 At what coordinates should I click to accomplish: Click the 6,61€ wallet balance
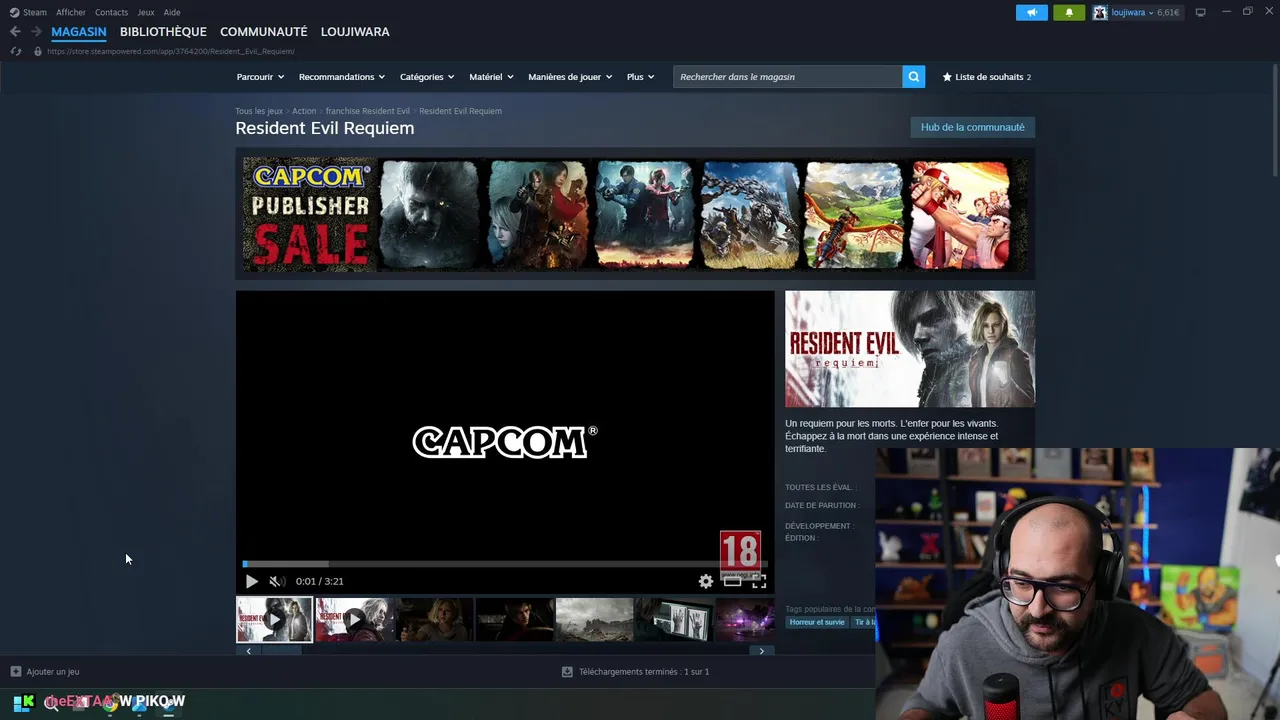pyautogui.click(x=1168, y=12)
